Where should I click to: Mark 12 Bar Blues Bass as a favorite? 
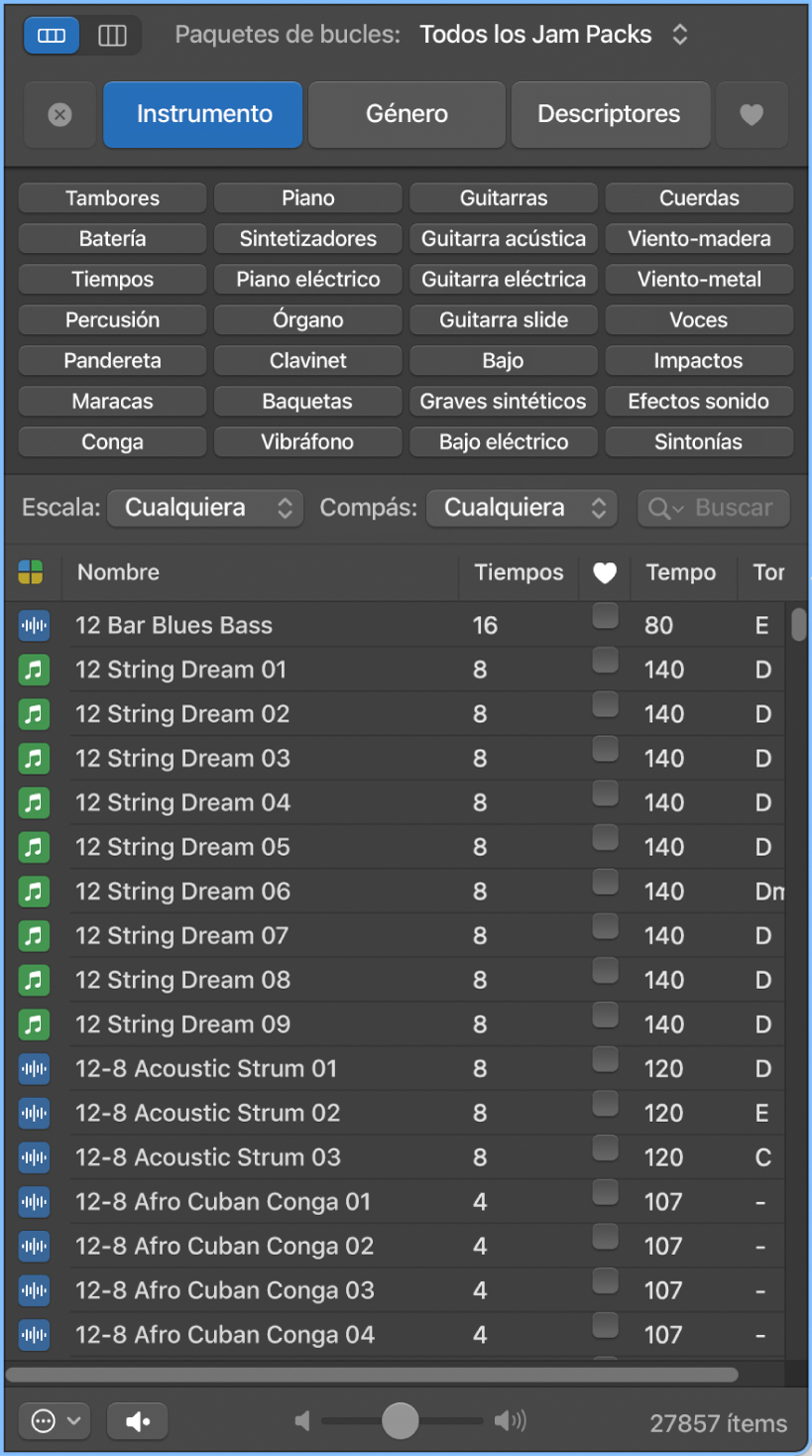(x=605, y=615)
